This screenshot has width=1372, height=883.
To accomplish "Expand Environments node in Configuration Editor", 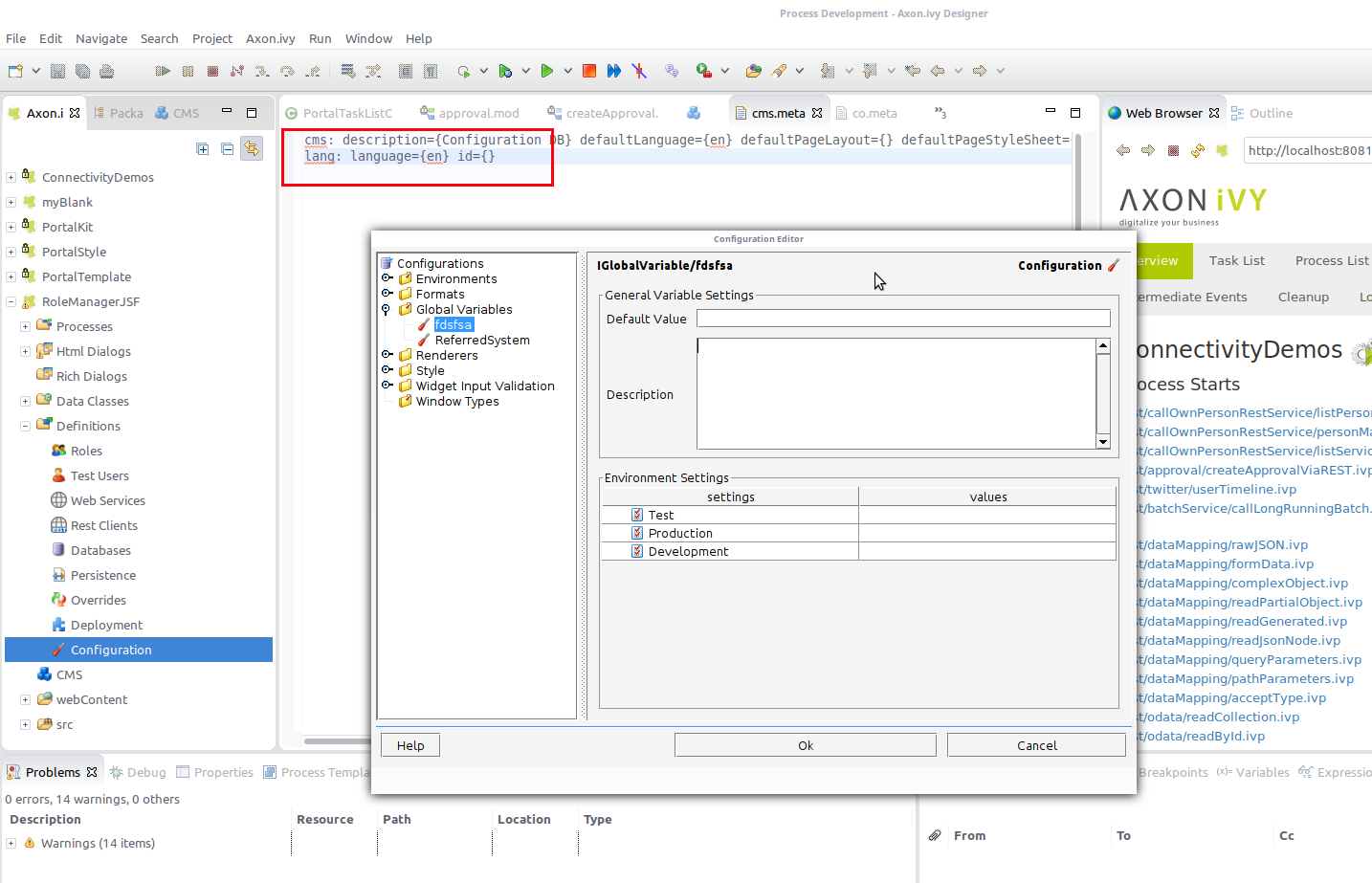I will (x=387, y=278).
